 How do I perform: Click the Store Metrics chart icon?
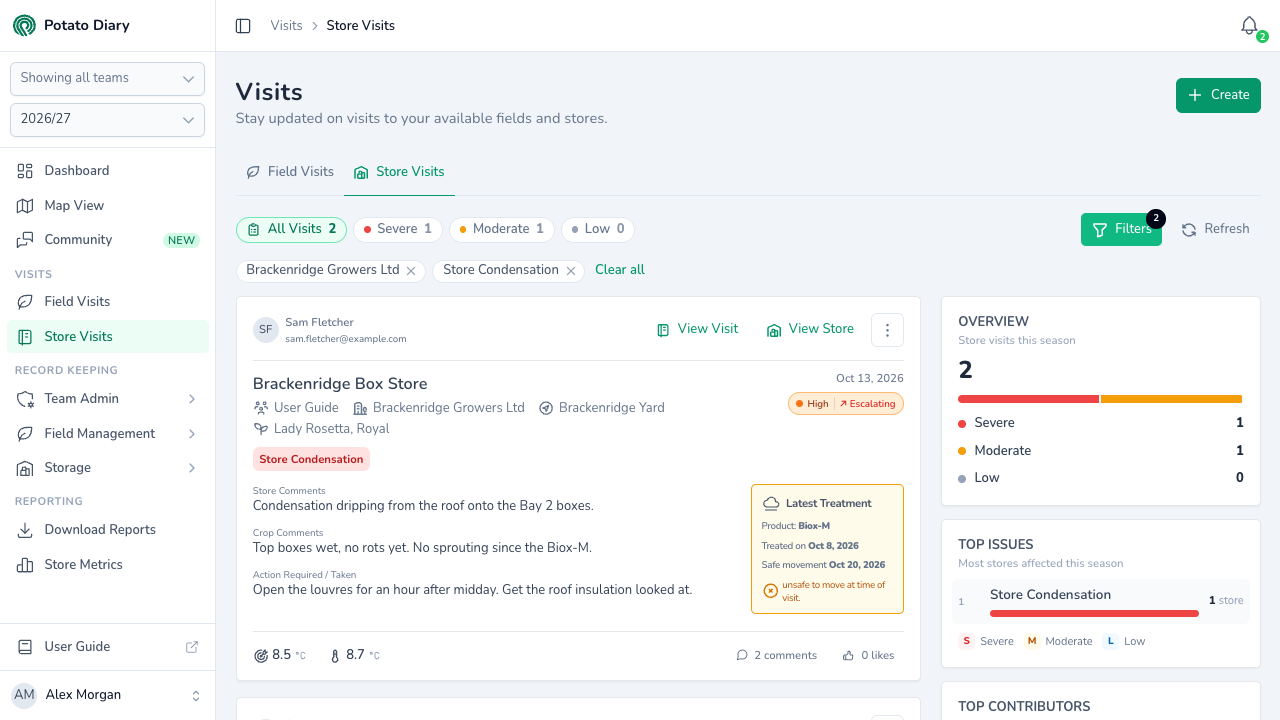(25, 565)
